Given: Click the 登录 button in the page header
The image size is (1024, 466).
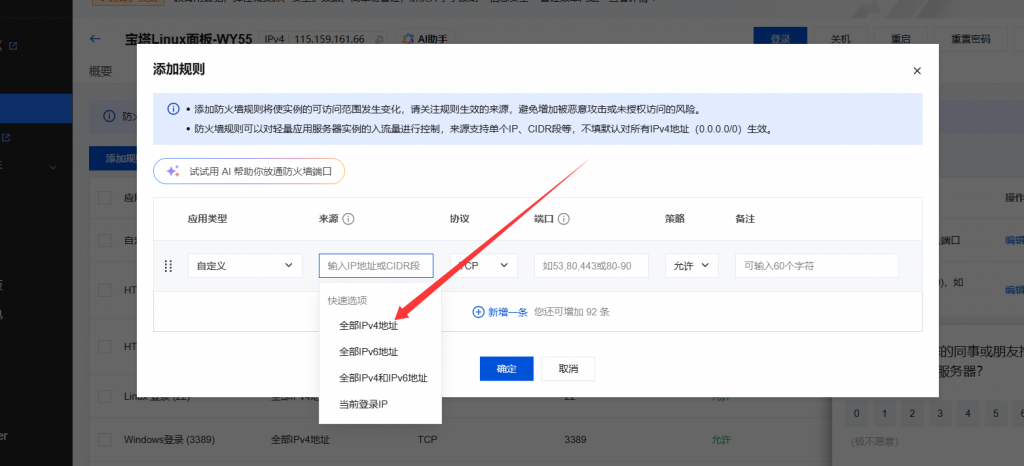Looking at the screenshot, I should (780, 39).
